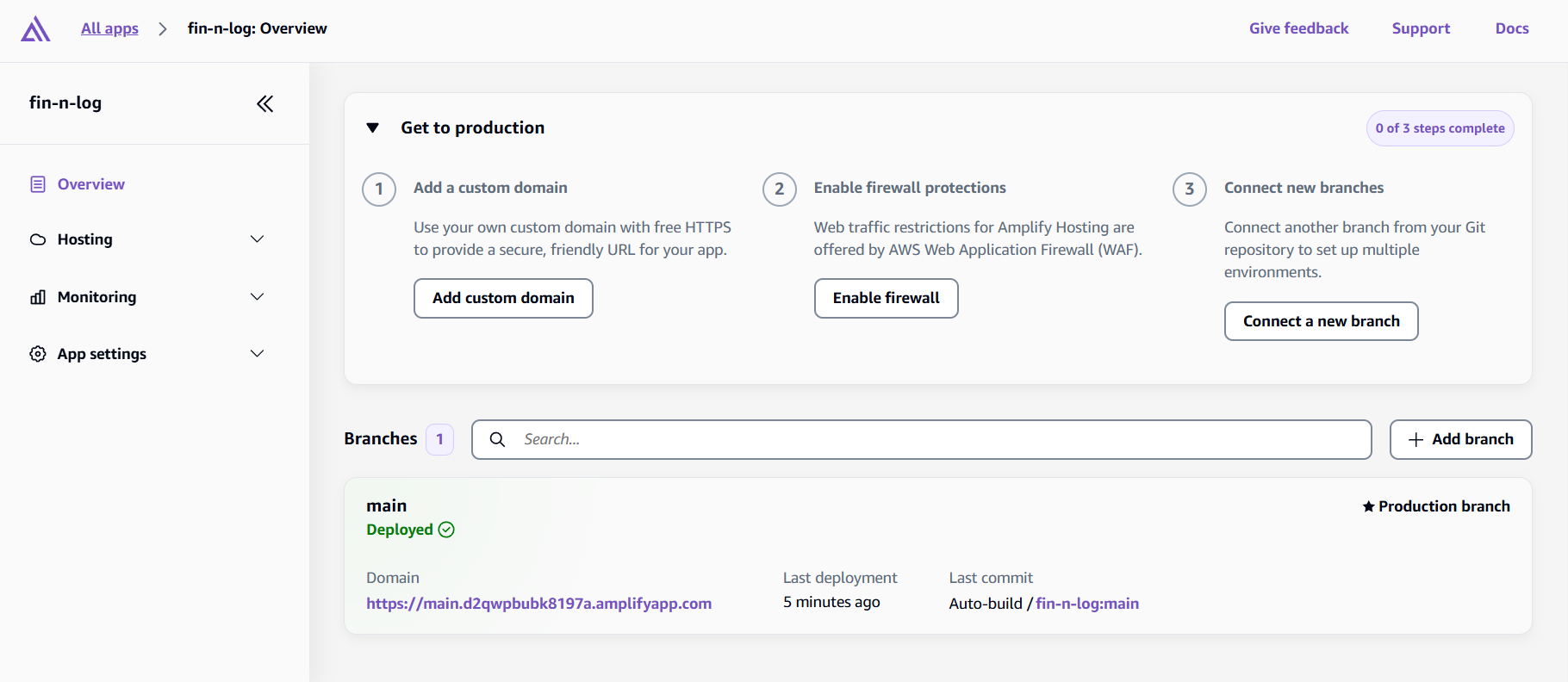Collapse the Get to production section
This screenshot has width=1568, height=682.
pyautogui.click(x=373, y=127)
